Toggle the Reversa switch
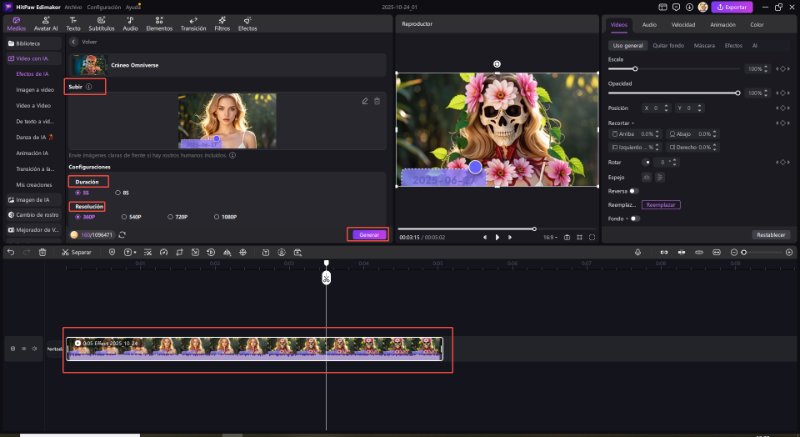The width and height of the screenshot is (800, 437). (634, 190)
